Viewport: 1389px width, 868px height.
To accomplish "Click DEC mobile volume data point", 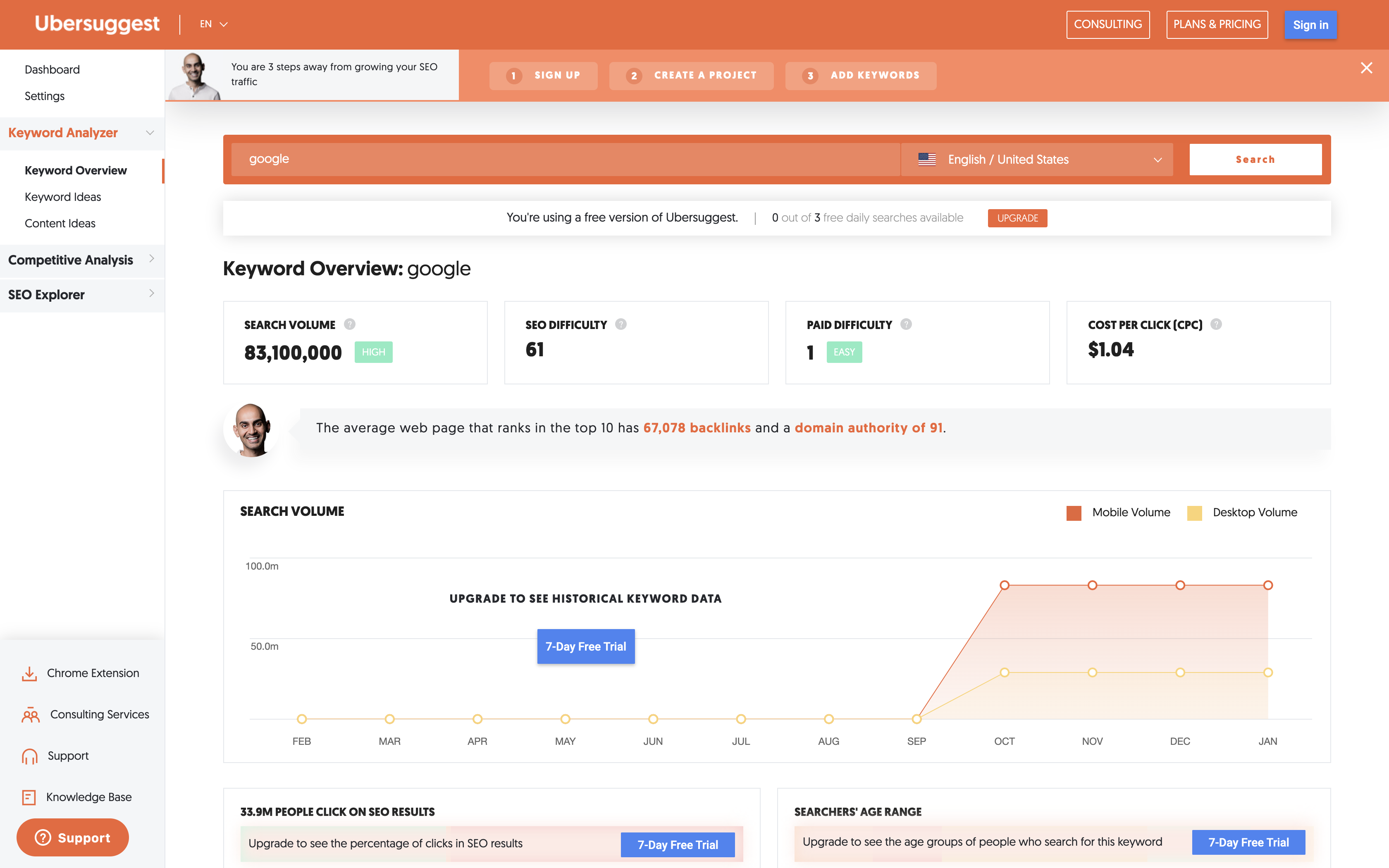I will coord(1179,585).
